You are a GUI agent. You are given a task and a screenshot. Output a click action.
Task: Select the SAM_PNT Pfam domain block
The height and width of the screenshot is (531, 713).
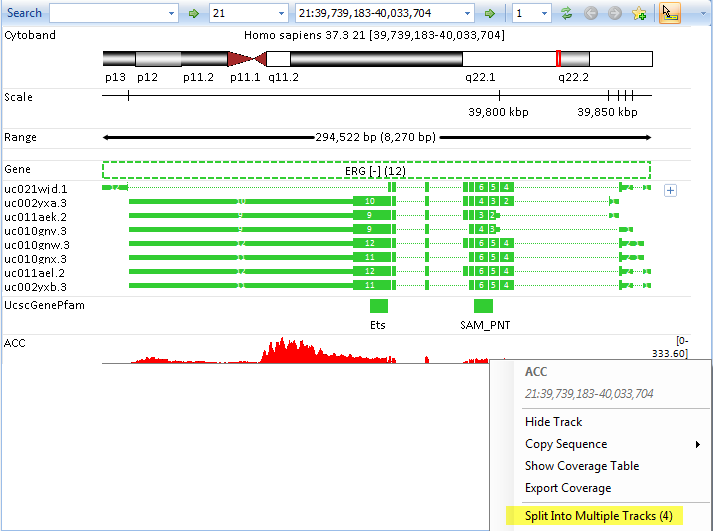coord(483,306)
